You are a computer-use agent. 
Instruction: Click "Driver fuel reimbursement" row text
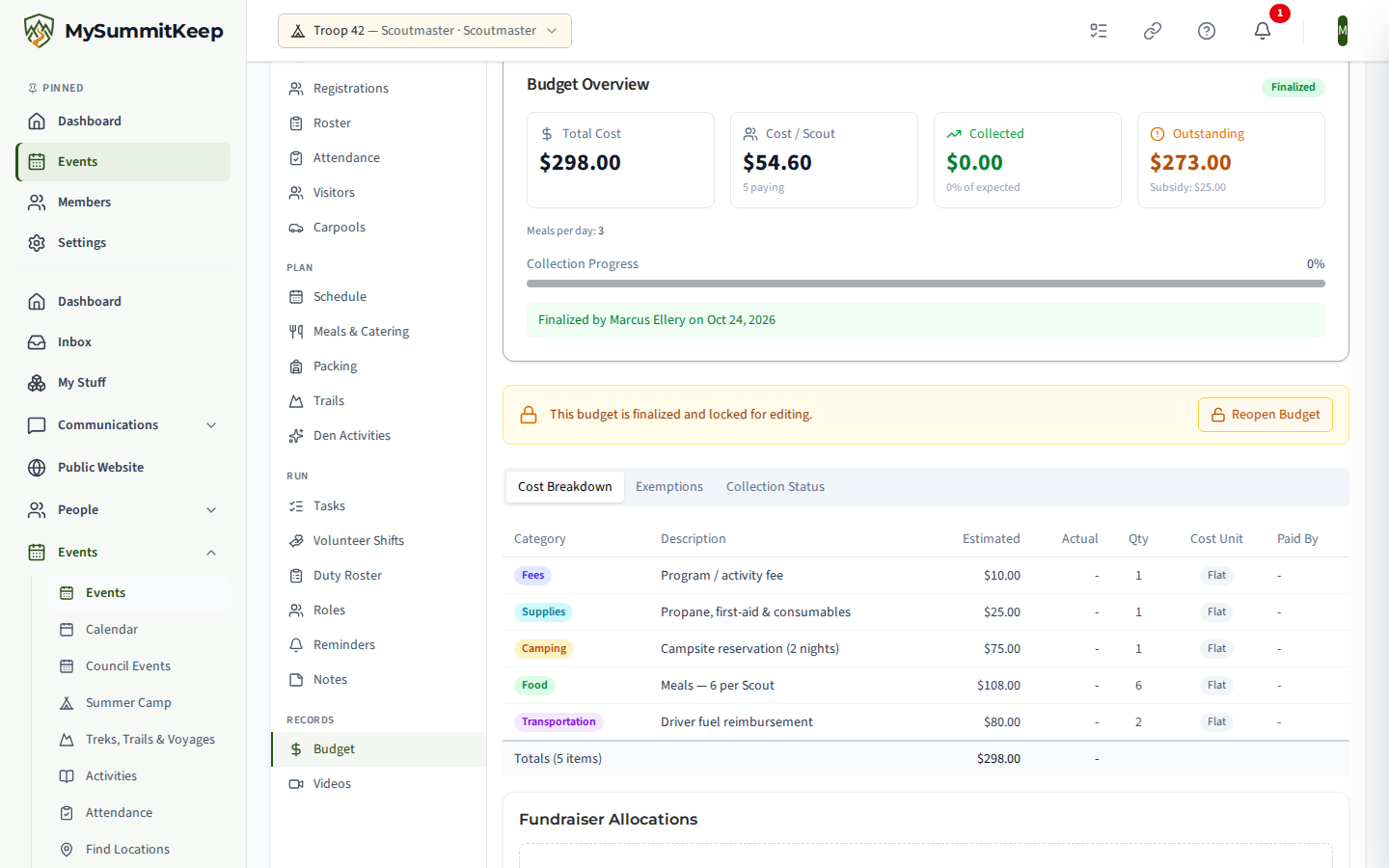[x=737, y=722]
